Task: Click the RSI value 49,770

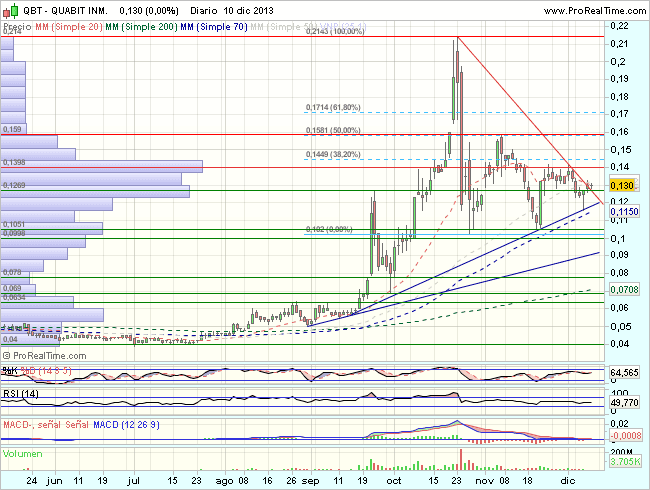Action: pos(624,402)
